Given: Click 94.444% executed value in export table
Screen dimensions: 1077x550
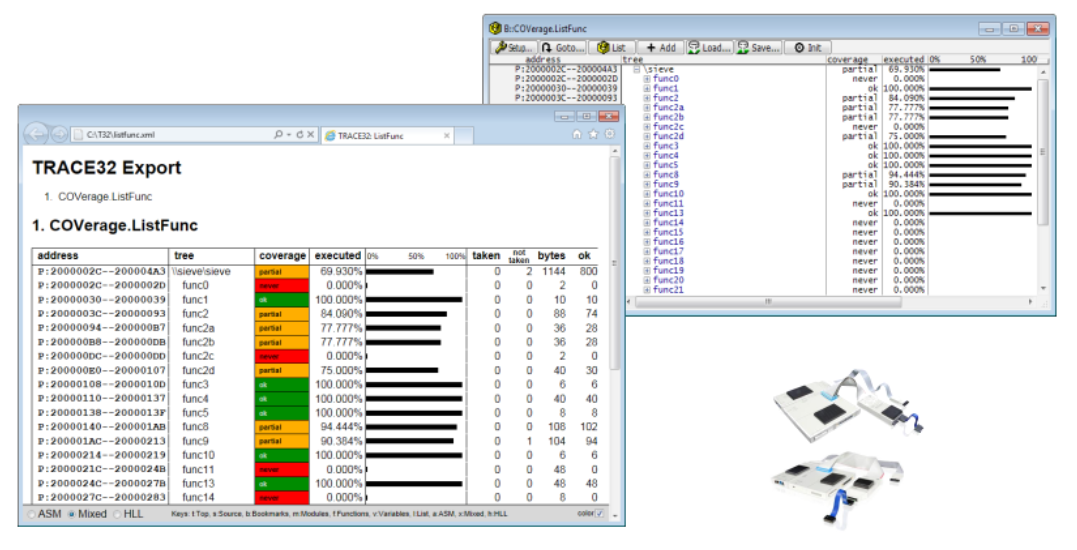Looking at the screenshot, I should pos(341,427).
